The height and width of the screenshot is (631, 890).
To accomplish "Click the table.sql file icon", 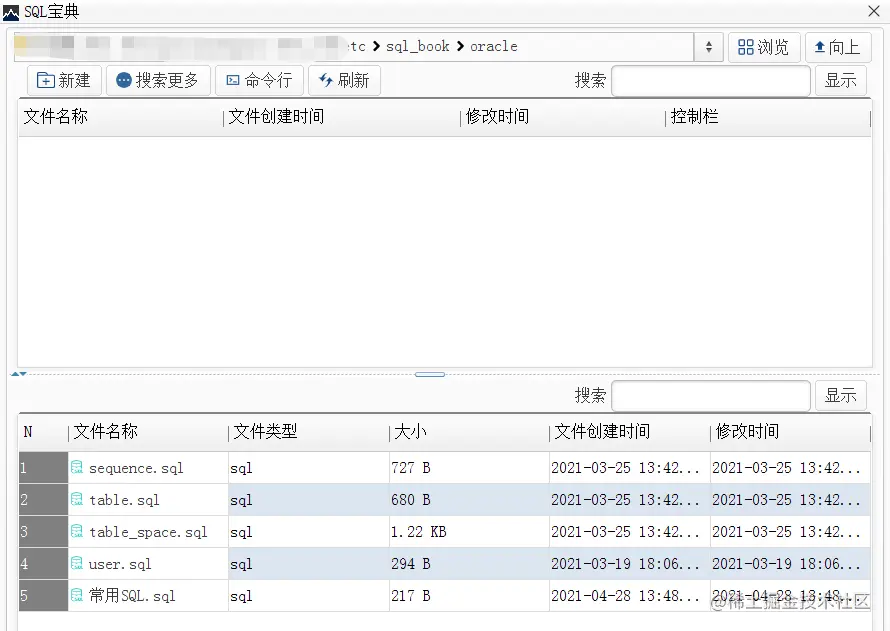I will 77,499.
